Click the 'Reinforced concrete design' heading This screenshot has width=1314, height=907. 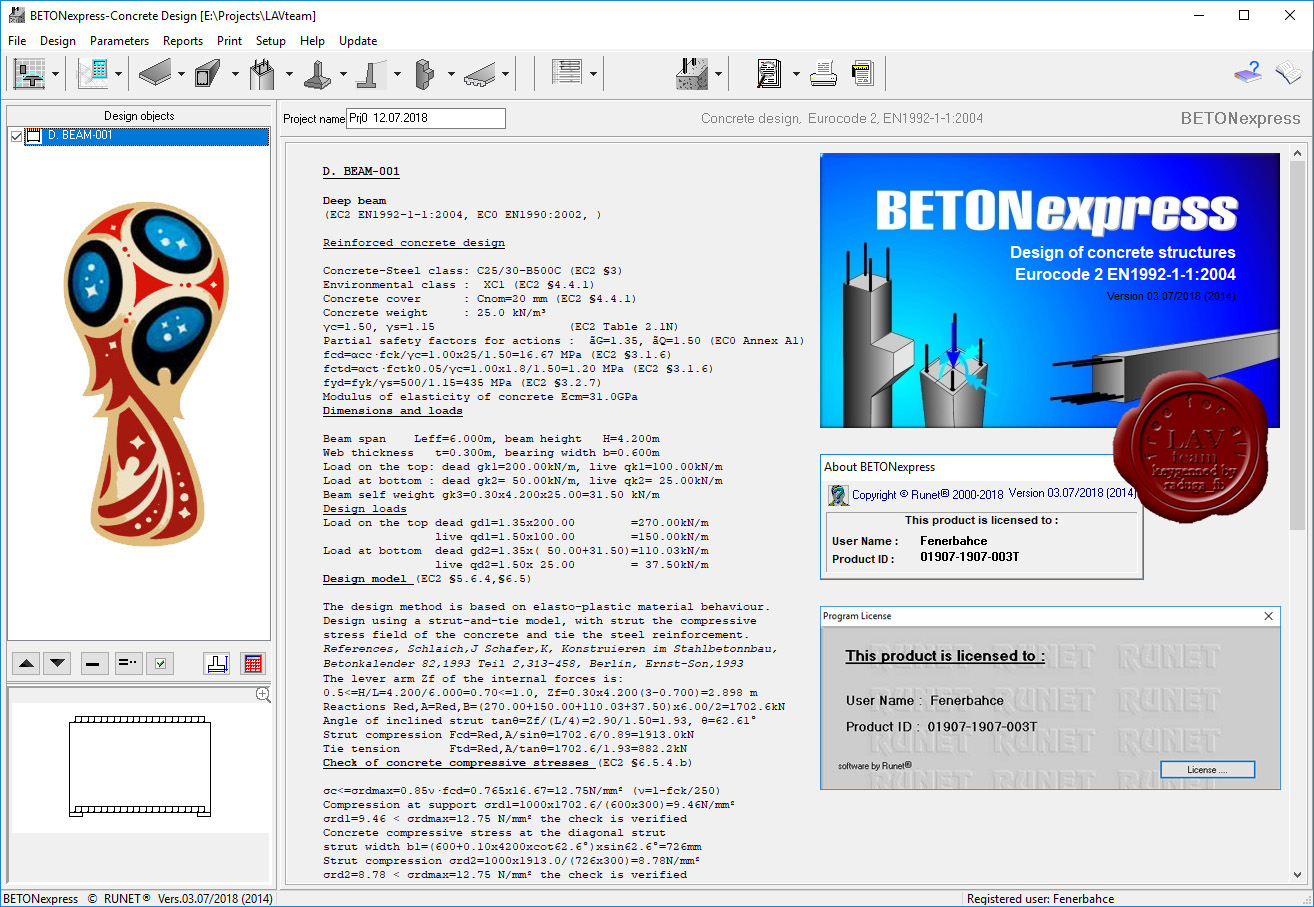(414, 243)
